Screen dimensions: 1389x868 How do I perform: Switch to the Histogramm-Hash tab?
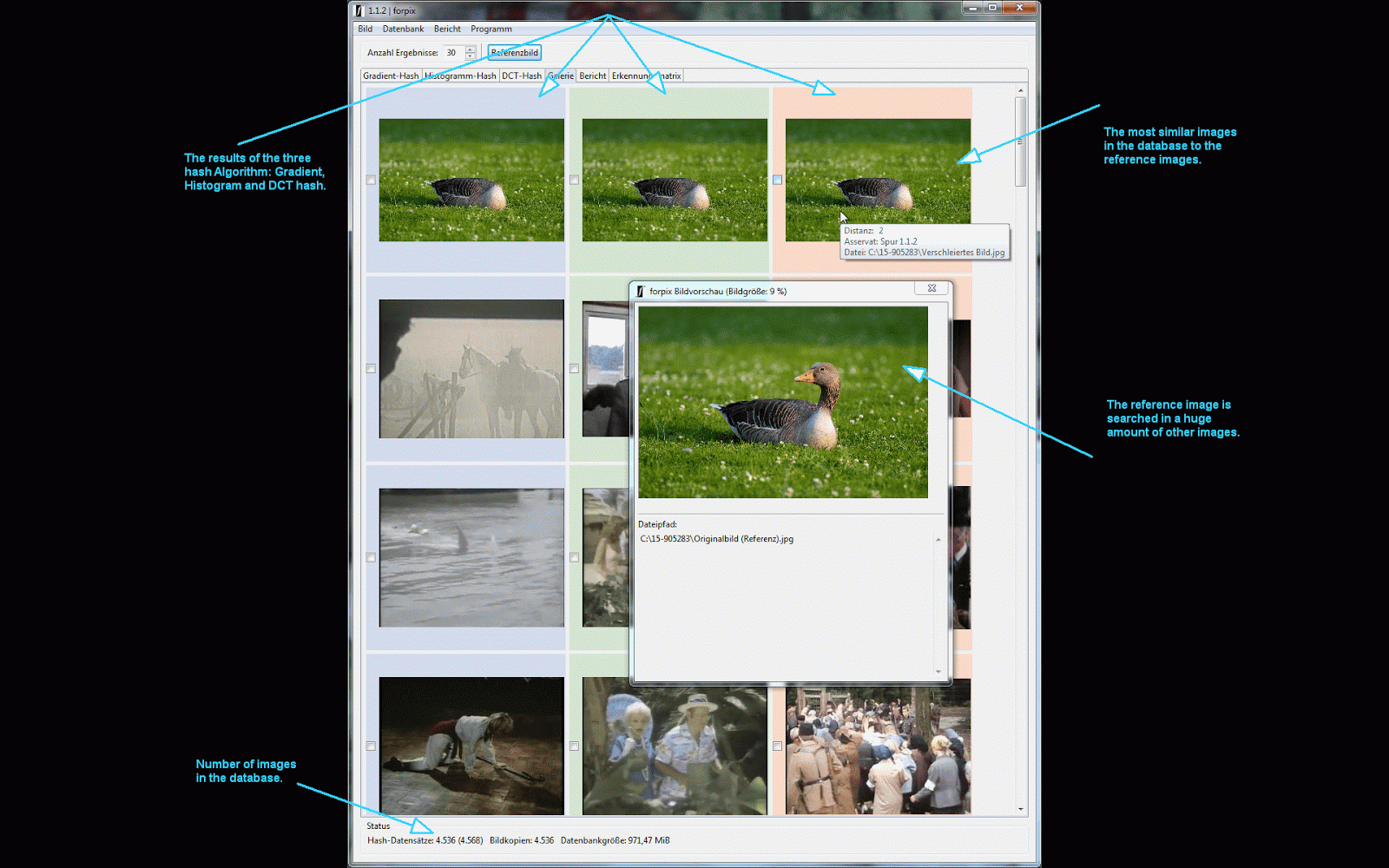[x=461, y=76]
